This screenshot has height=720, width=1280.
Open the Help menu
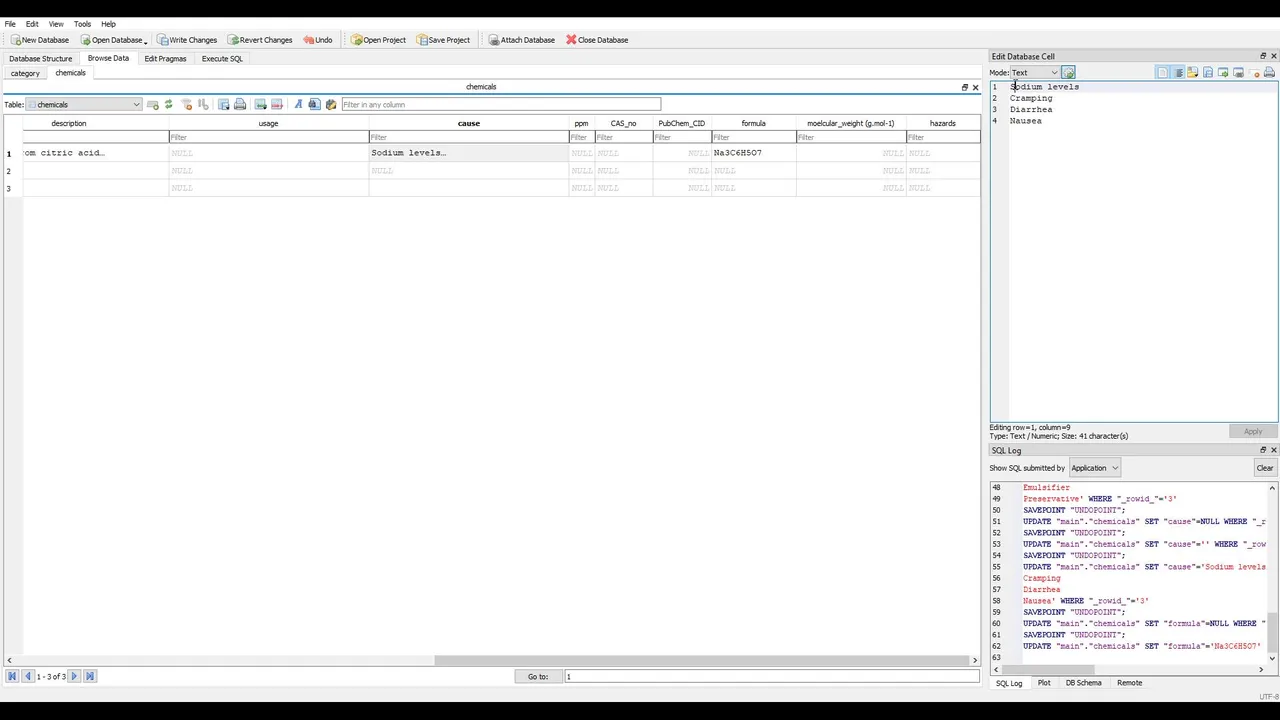(x=108, y=24)
